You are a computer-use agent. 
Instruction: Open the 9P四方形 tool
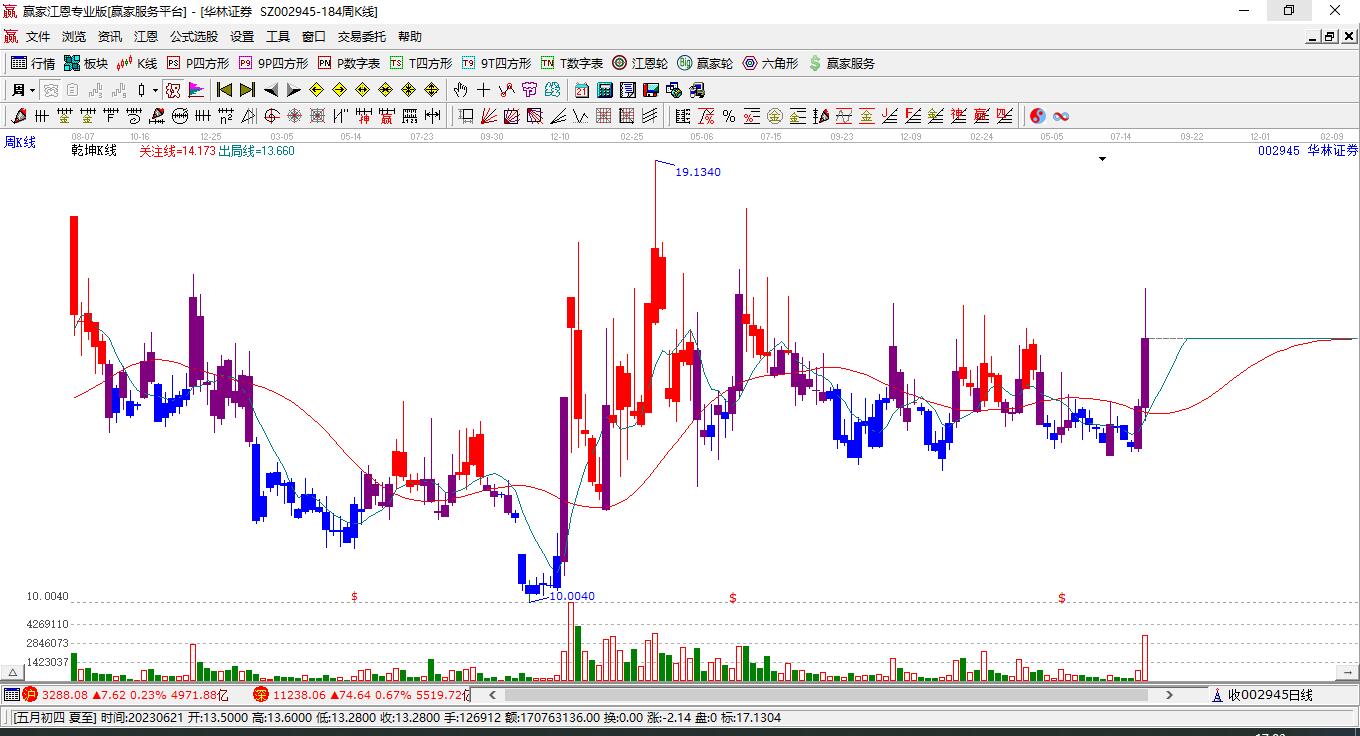[273, 63]
